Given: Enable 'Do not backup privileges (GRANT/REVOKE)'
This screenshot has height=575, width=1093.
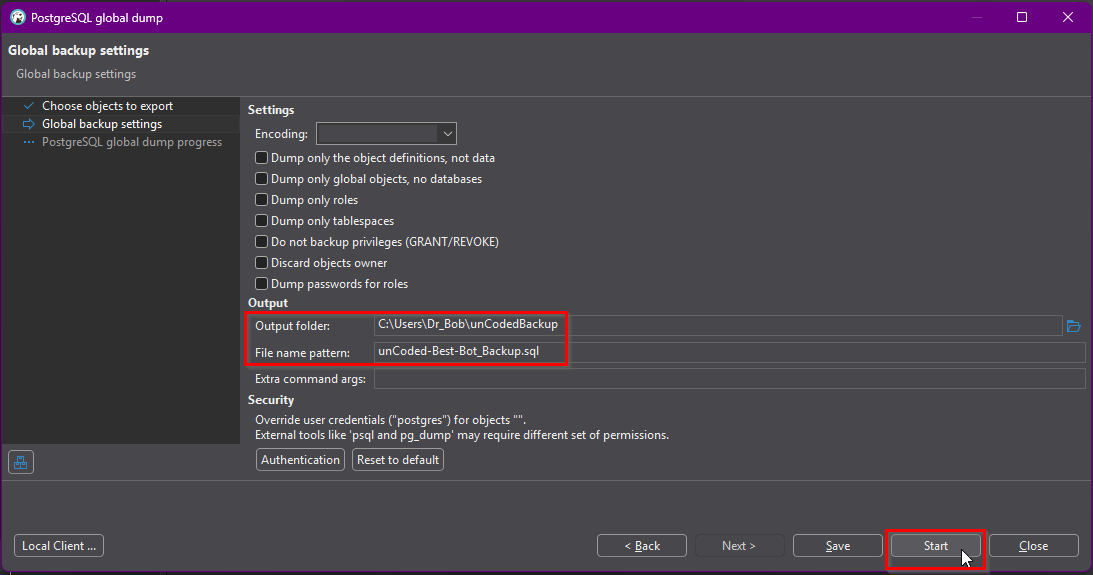Looking at the screenshot, I should [x=262, y=242].
